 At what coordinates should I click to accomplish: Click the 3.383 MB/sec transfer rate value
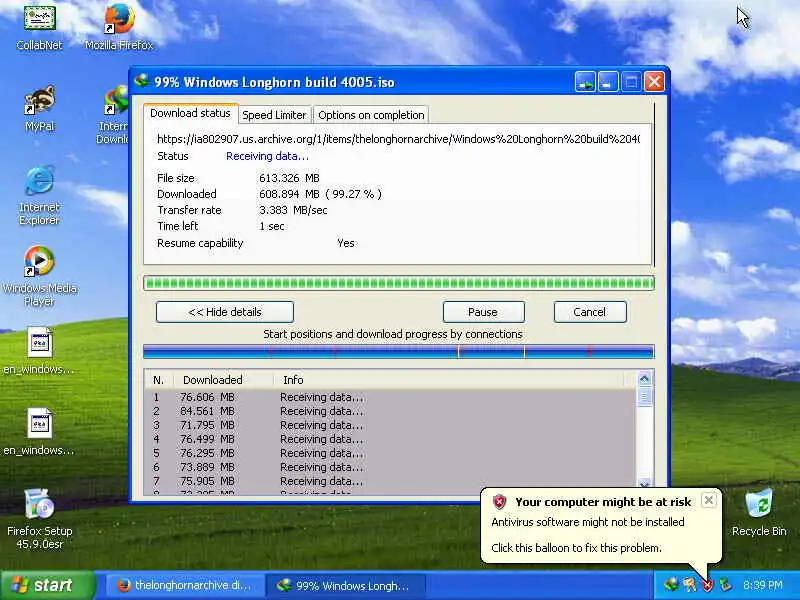293,210
